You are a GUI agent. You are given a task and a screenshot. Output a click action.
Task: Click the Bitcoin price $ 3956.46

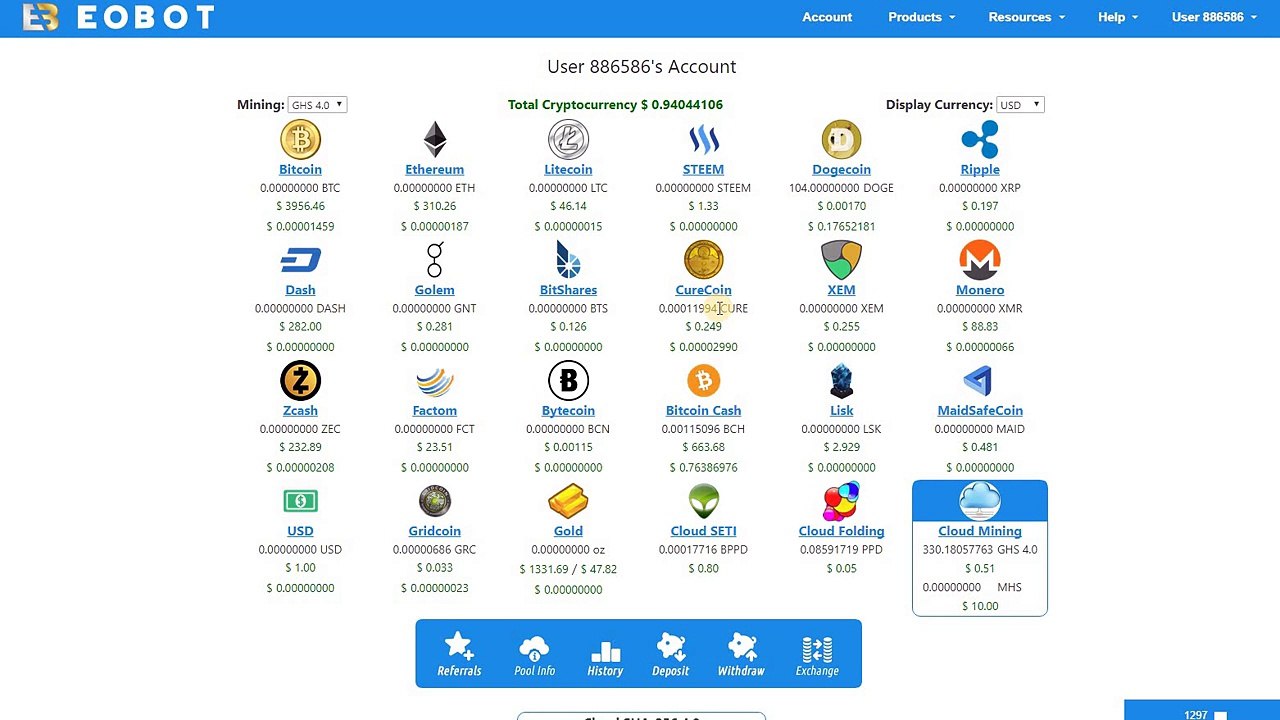300,206
